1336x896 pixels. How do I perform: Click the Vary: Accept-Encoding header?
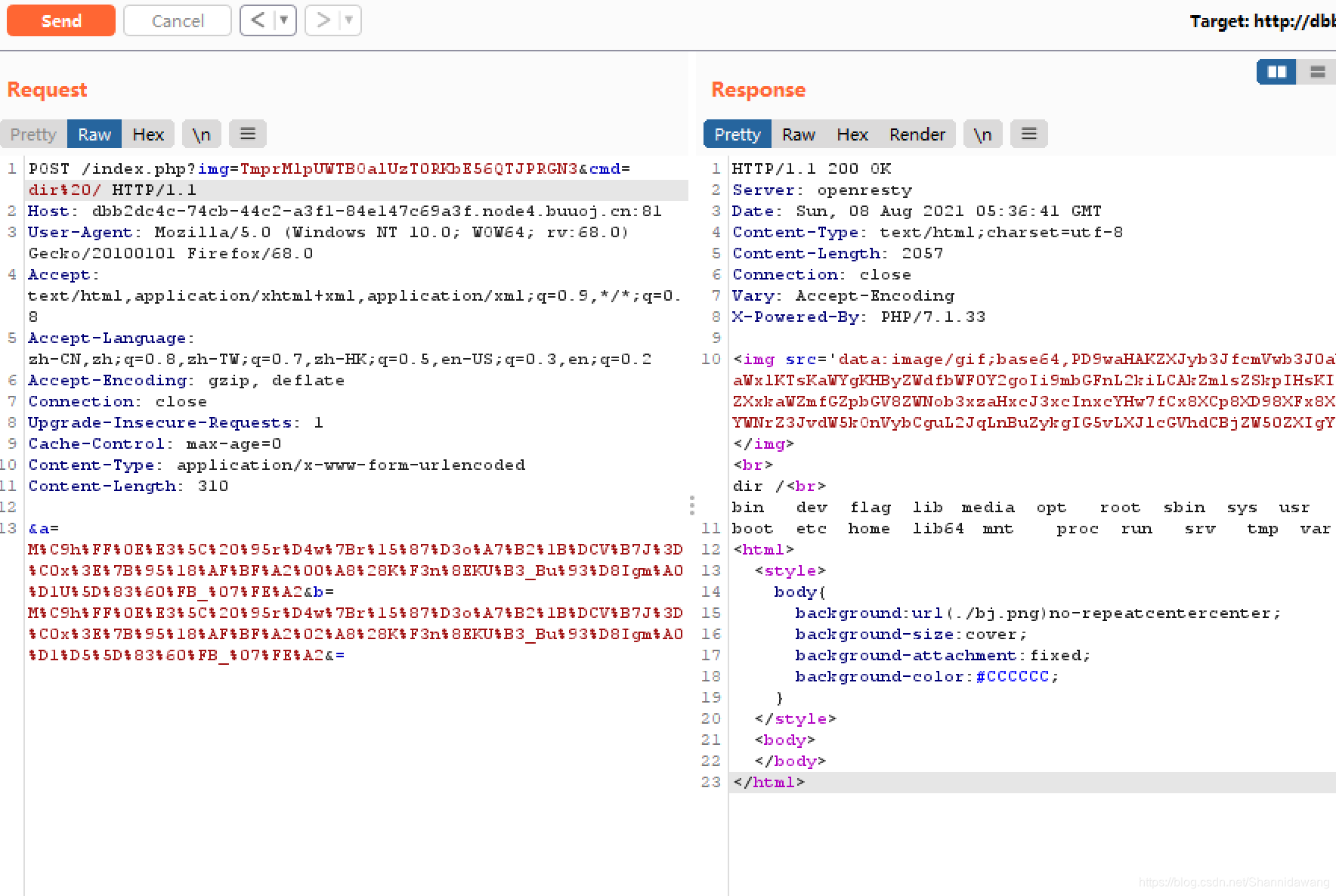843,295
